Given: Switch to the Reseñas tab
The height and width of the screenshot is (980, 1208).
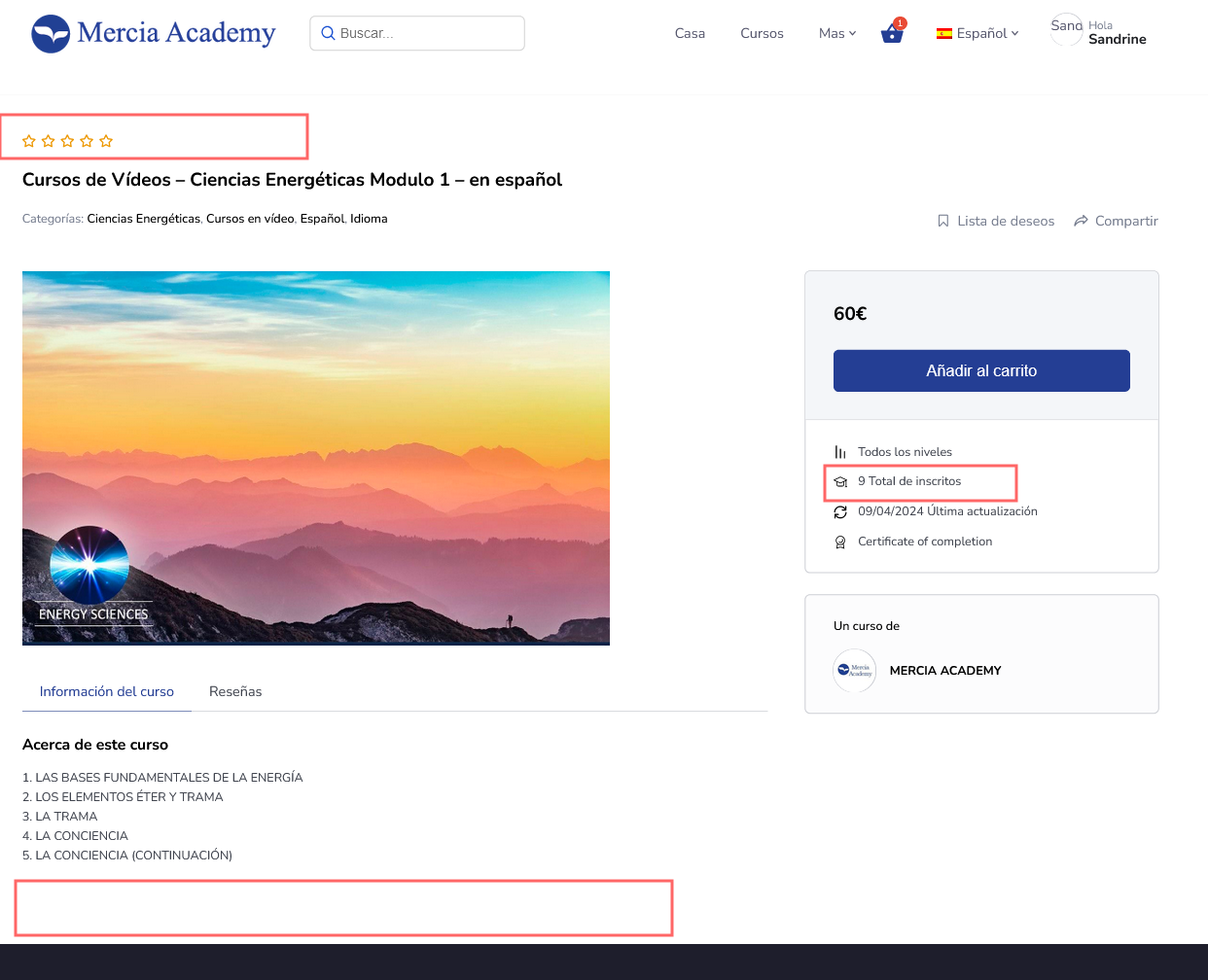Looking at the screenshot, I should tap(235, 691).
